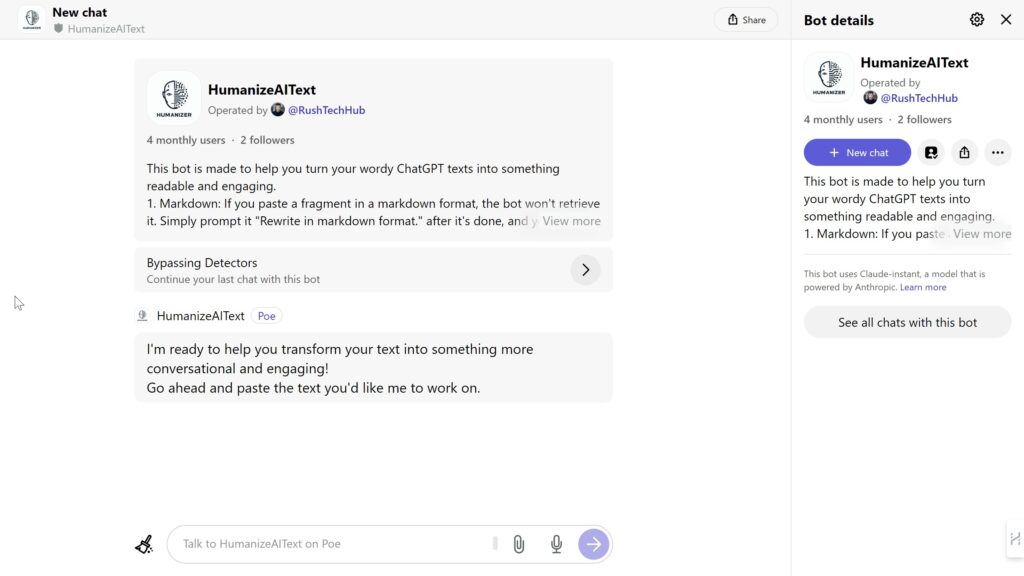The height and width of the screenshot is (576, 1024).
Task: Open the three-dot more options menu
Action: click(997, 152)
